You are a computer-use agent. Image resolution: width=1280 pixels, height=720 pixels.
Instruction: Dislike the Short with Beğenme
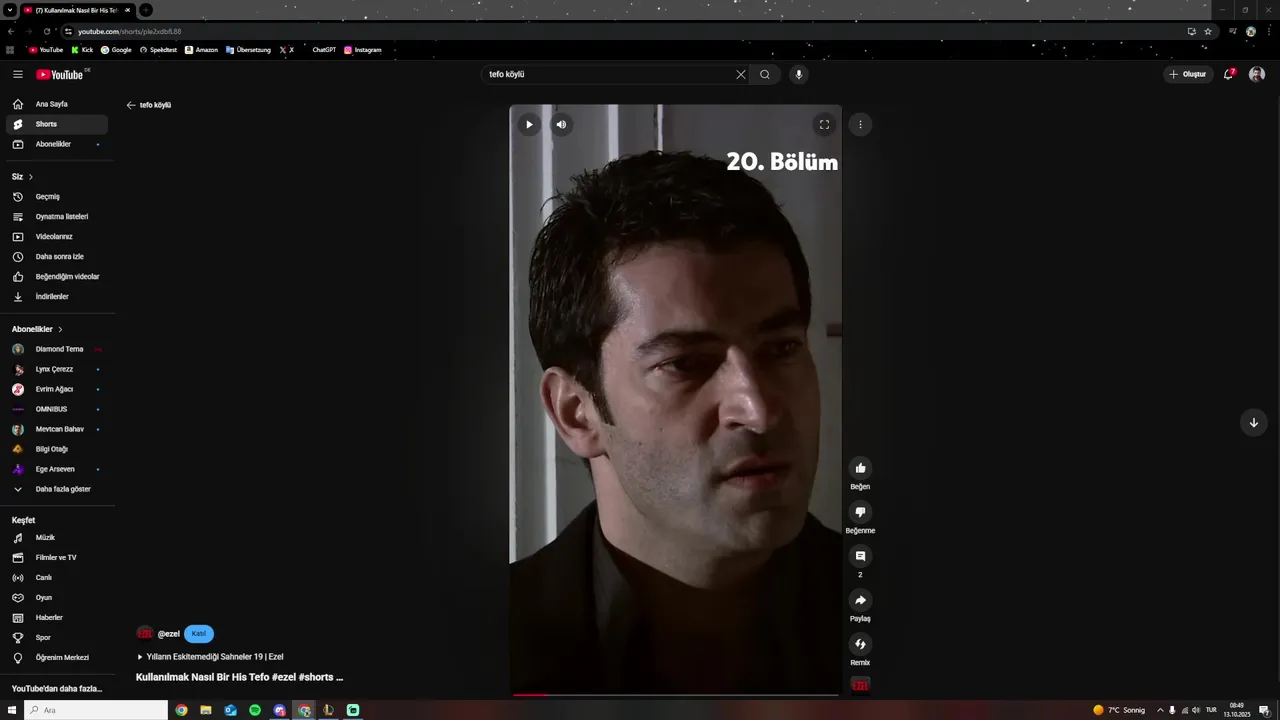pyautogui.click(x=860, y=512)
